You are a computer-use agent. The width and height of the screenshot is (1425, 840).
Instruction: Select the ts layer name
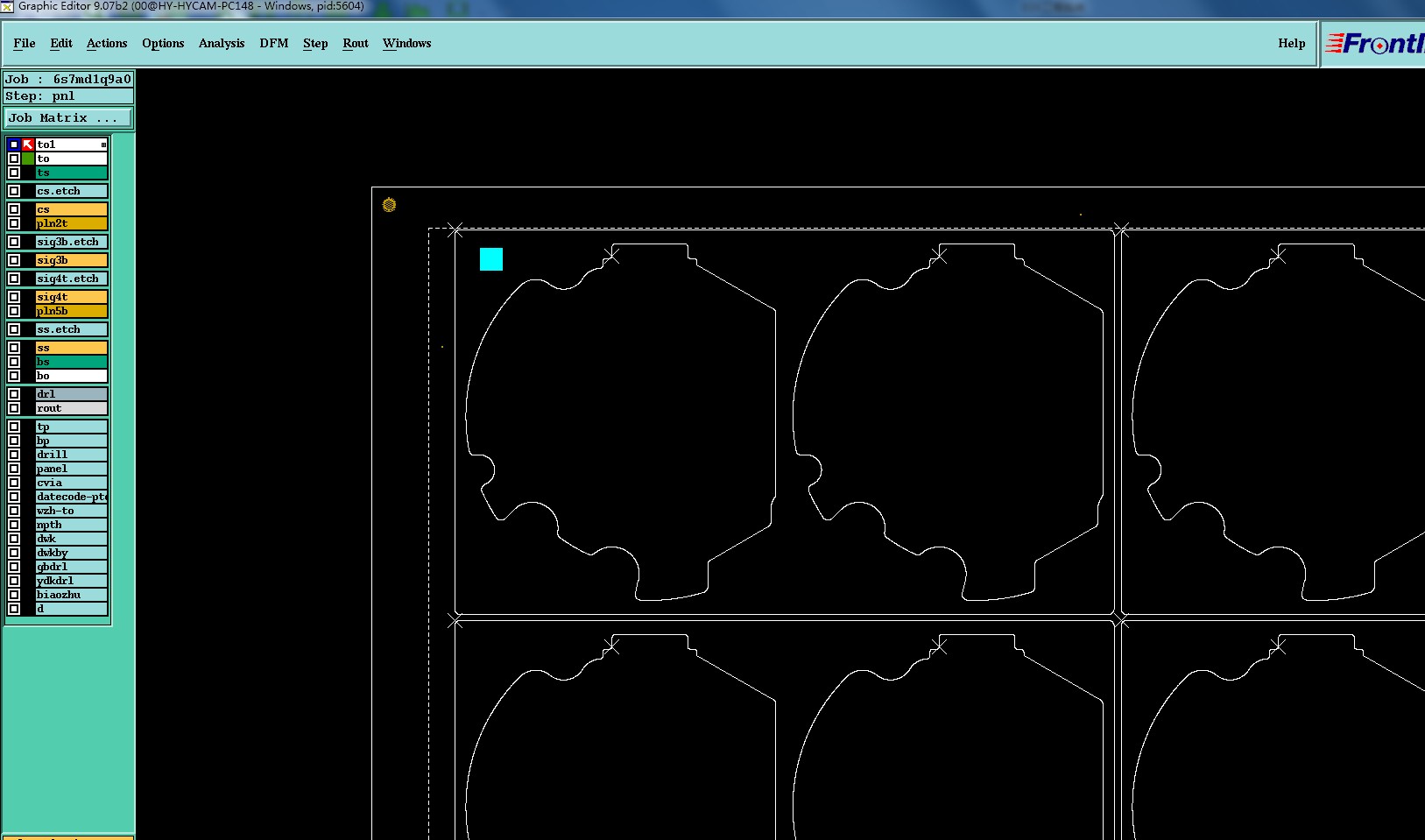point(72,173)
